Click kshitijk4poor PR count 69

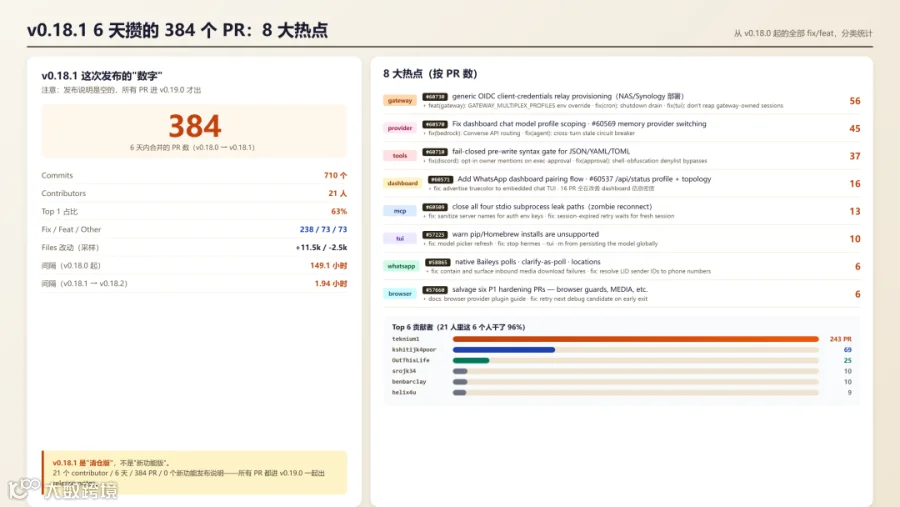(847, 350)
